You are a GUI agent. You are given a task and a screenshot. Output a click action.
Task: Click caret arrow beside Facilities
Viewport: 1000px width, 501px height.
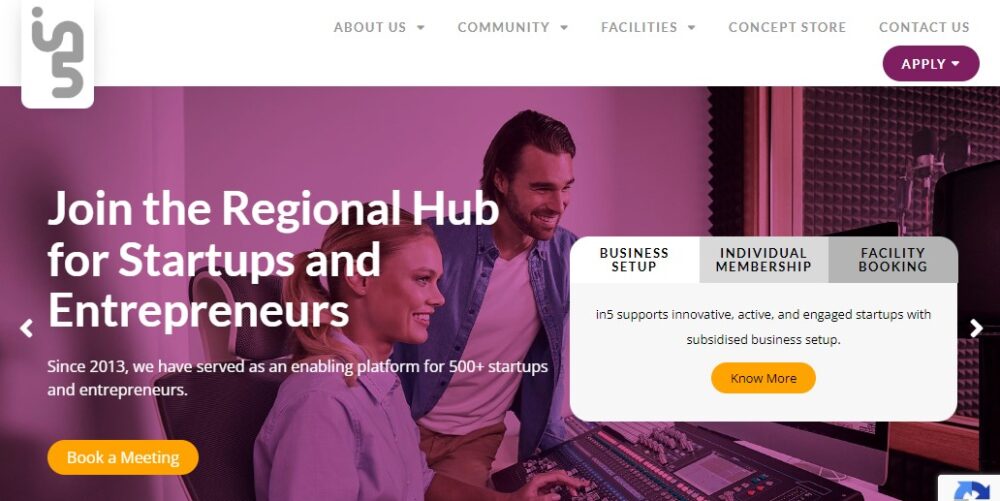click(692, 27)
